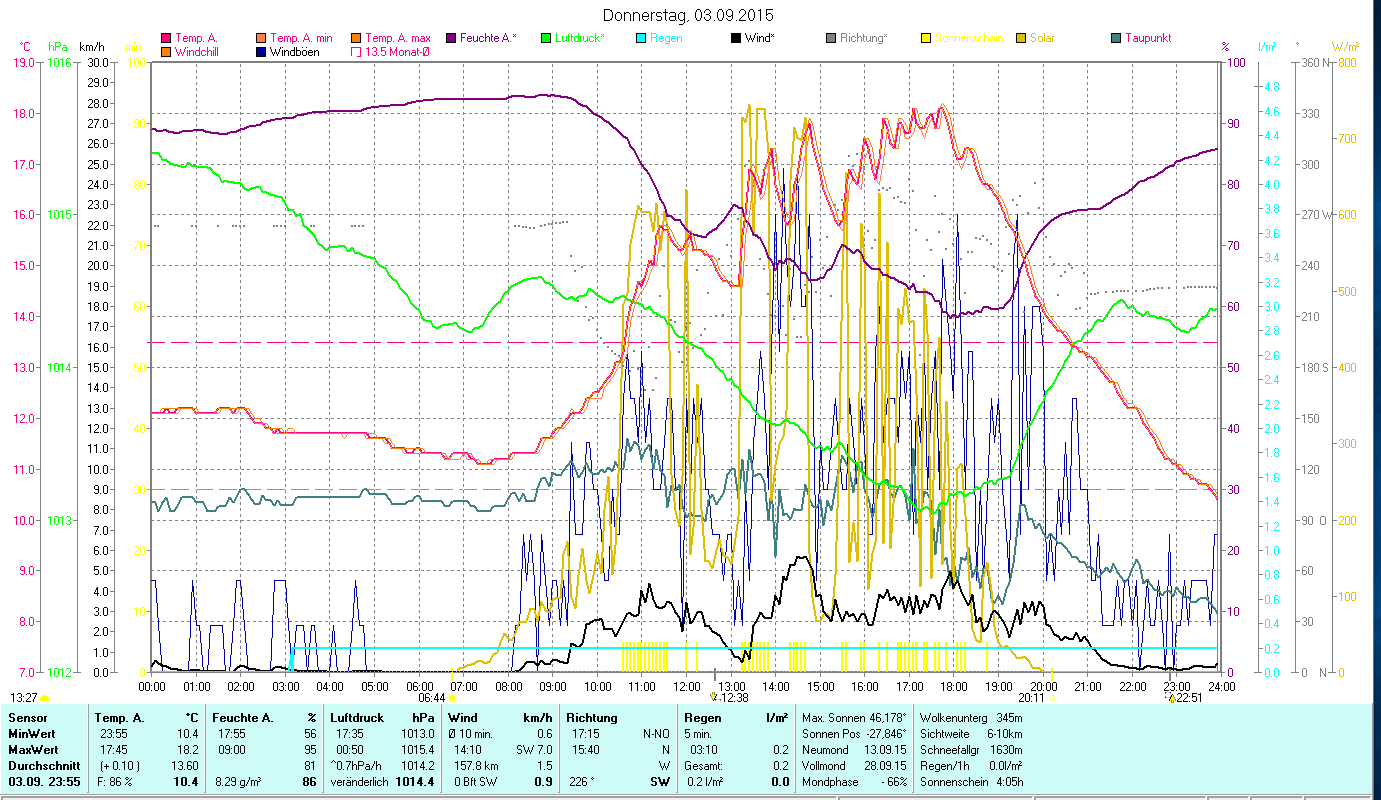
Task: Click the 12:00 time axis label
Action: click(x=686, y=686)
